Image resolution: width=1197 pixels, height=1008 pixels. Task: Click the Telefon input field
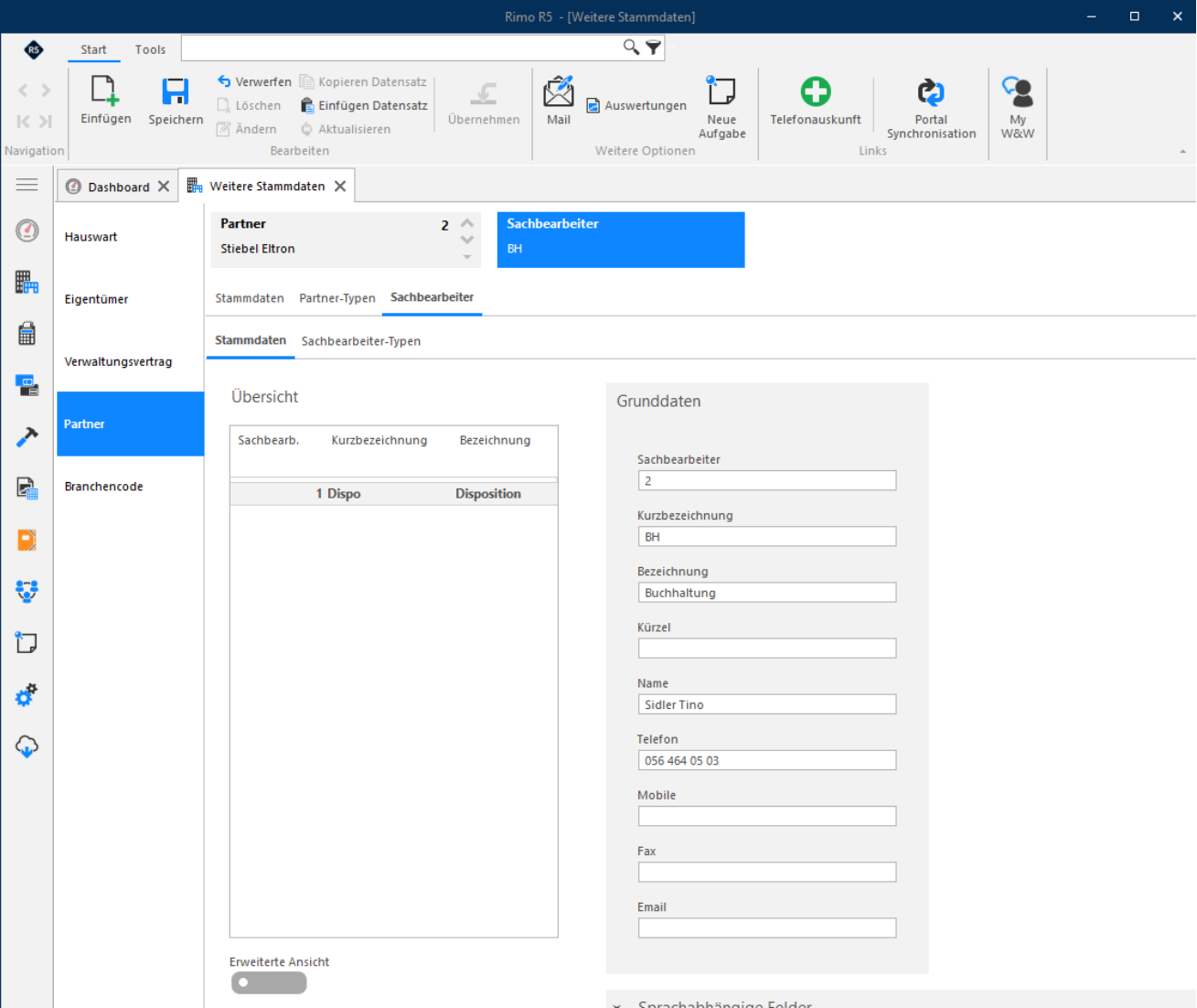click(x=767, y=760)
